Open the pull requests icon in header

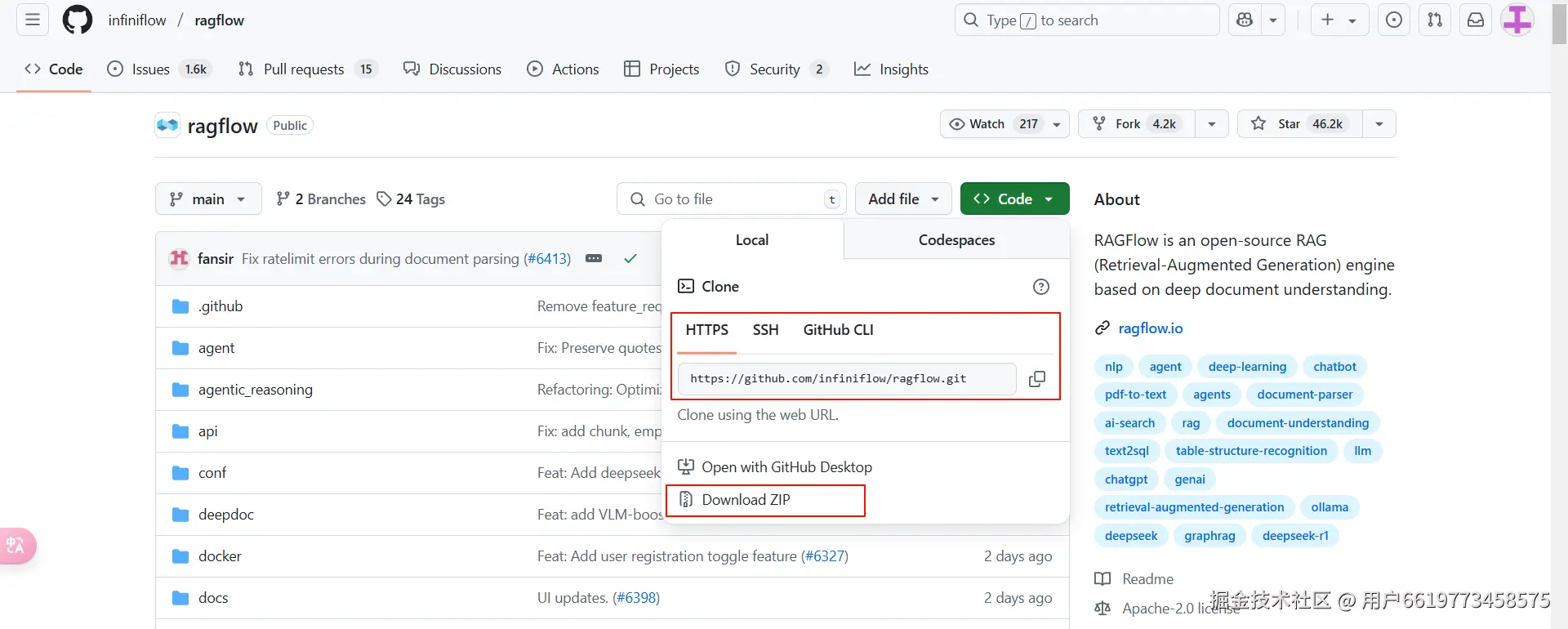[1435, 20]
